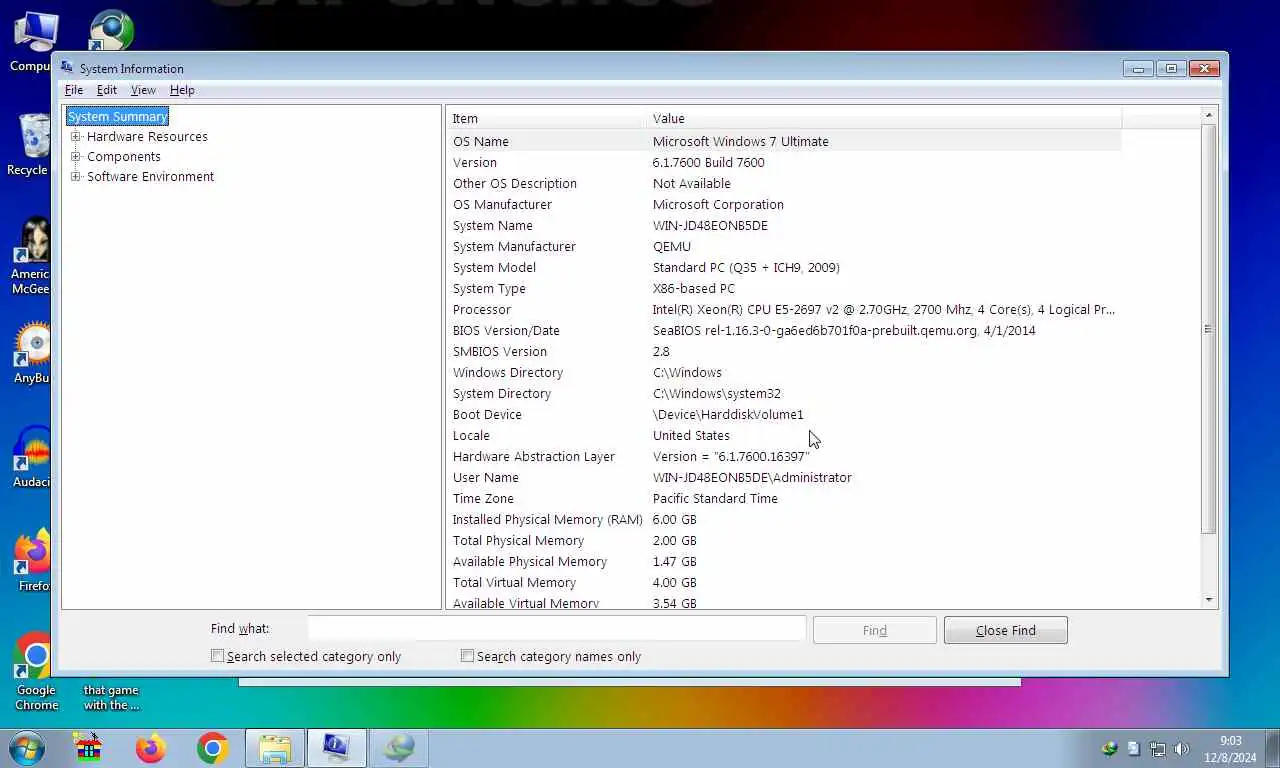Screen dimensions: 1280x768
Task: Select System Summary in the tree
Action: pos(117,116)
